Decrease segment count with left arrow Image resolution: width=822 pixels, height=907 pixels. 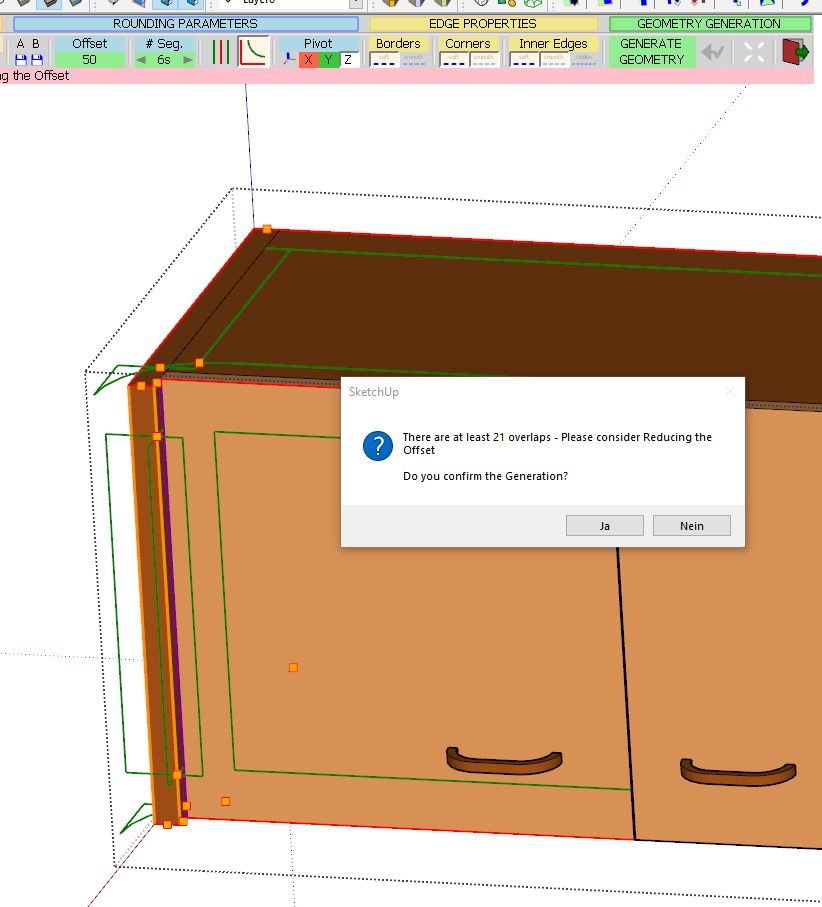click(x=141, y=60)
